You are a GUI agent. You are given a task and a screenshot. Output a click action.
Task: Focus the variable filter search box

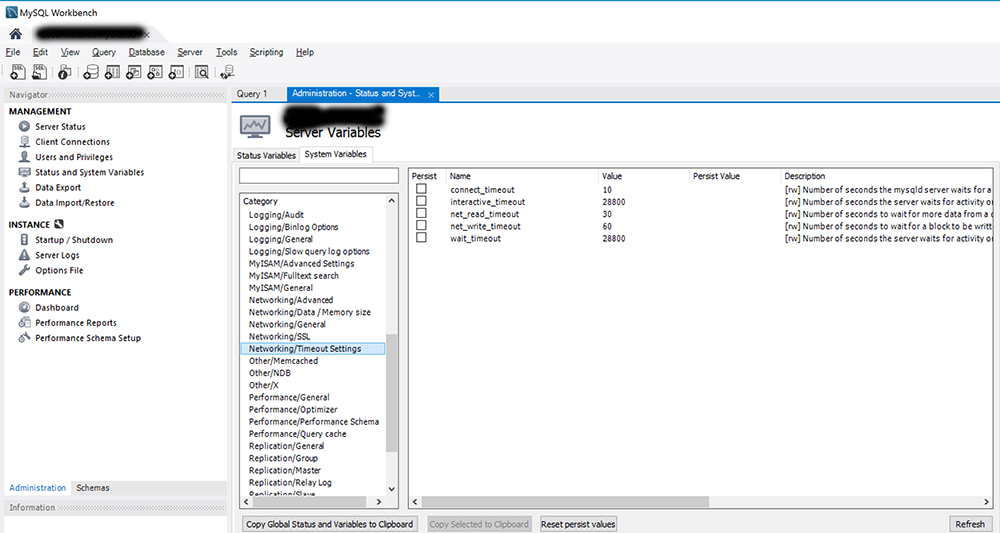319,176
